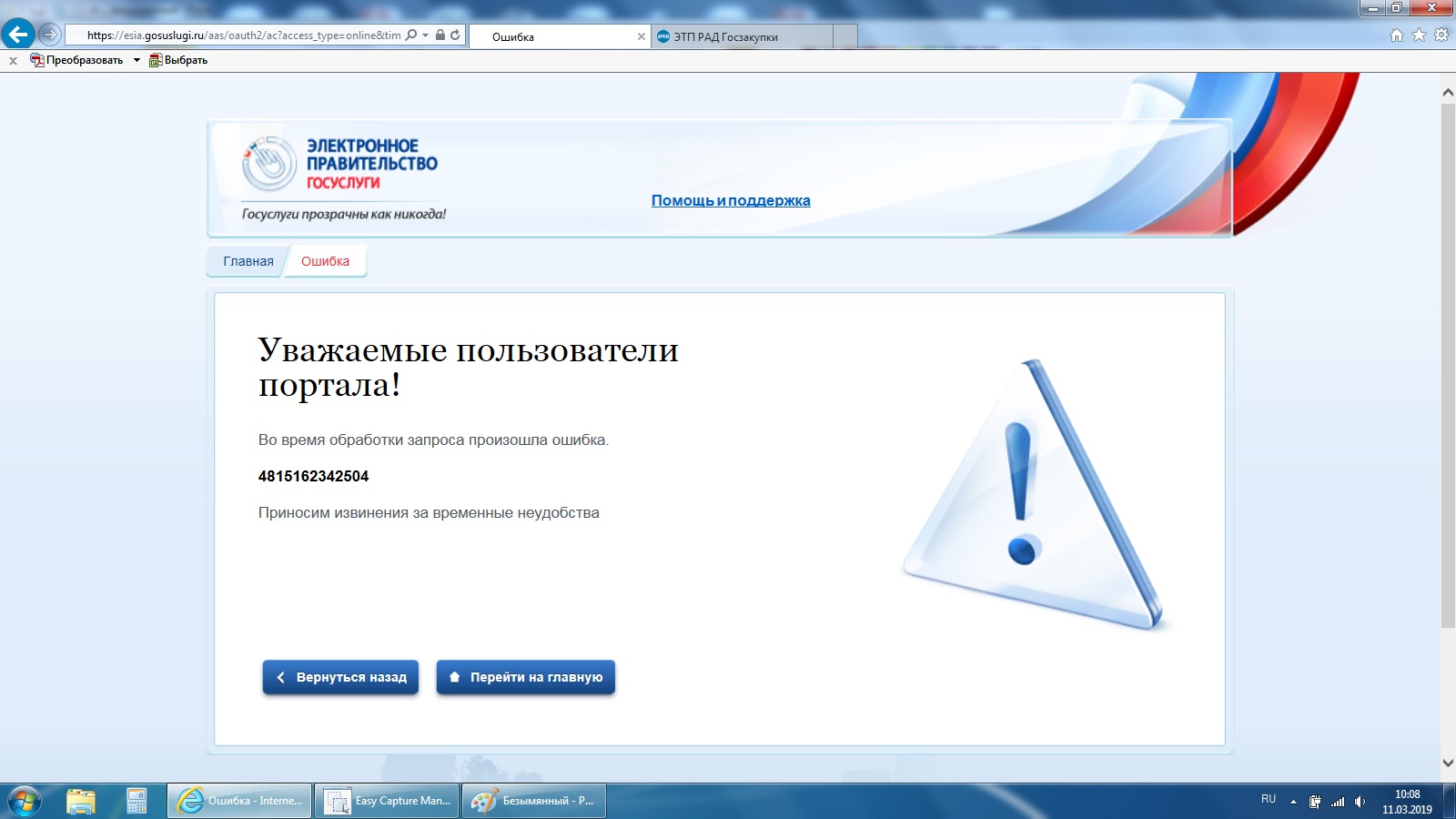The width and height of the screenshot is (1456, 819).
Task: Open browser settings gear icon
Action: pos(1441,35)
